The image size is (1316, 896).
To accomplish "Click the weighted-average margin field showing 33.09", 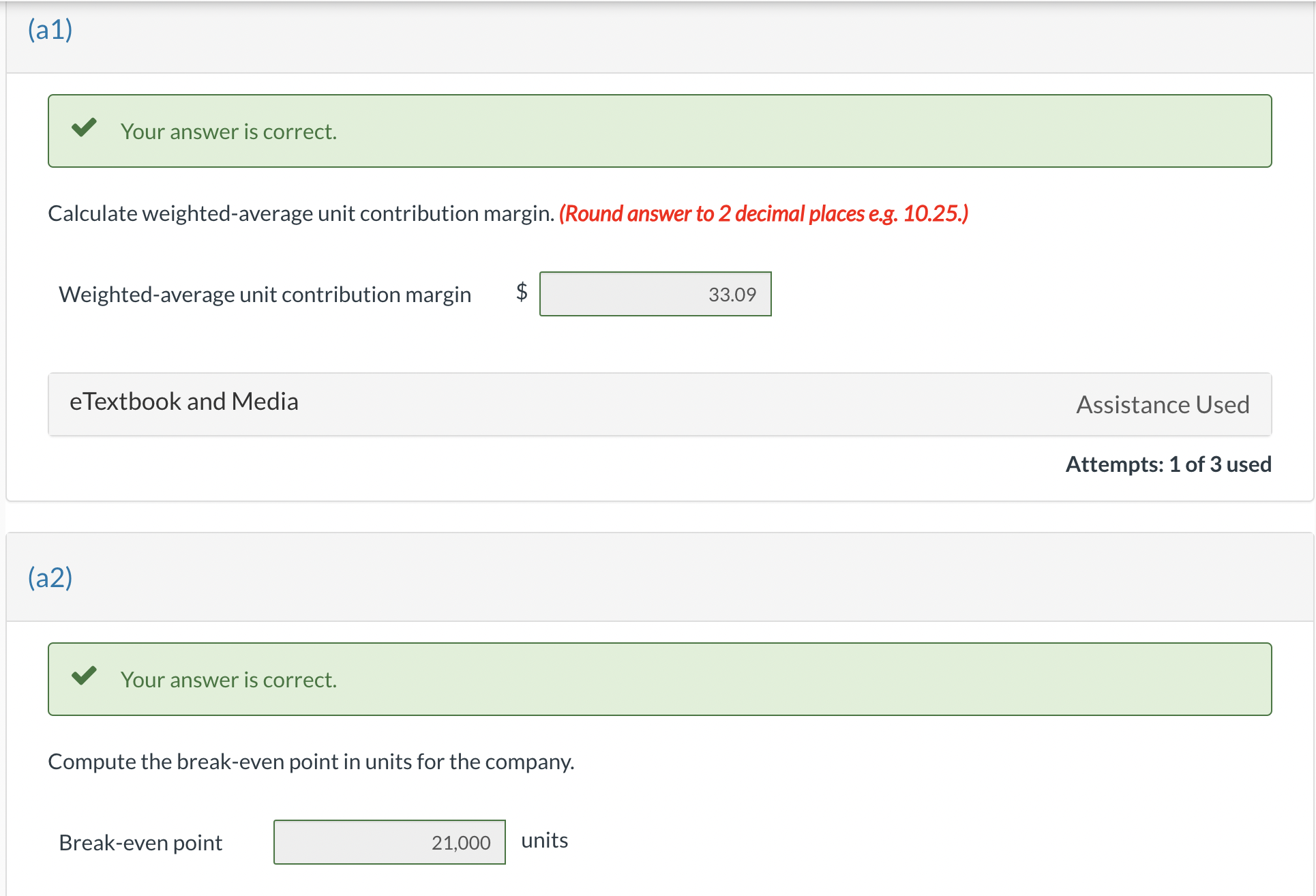I will click(655, 294).
